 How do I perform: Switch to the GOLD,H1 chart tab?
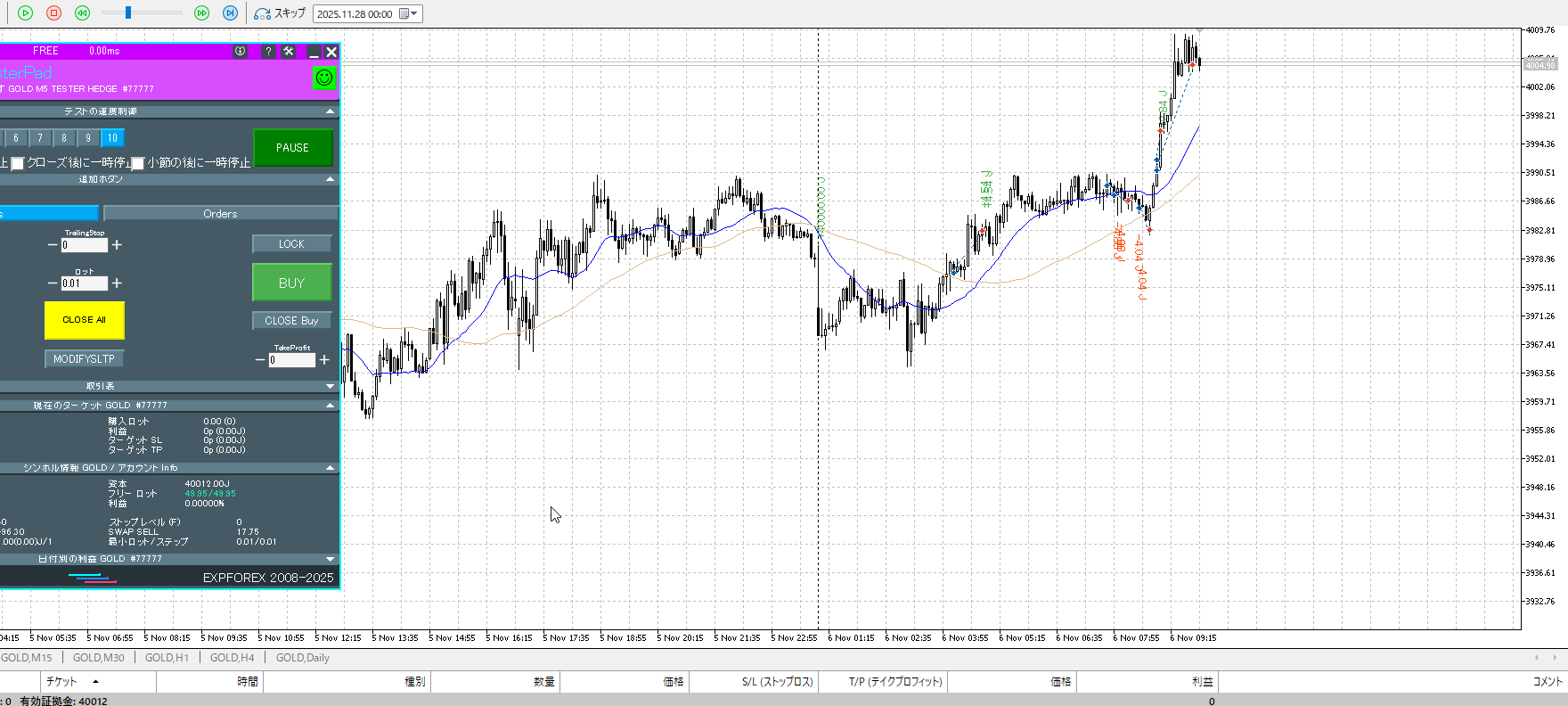pyautogui.click(x=167, y=658)
